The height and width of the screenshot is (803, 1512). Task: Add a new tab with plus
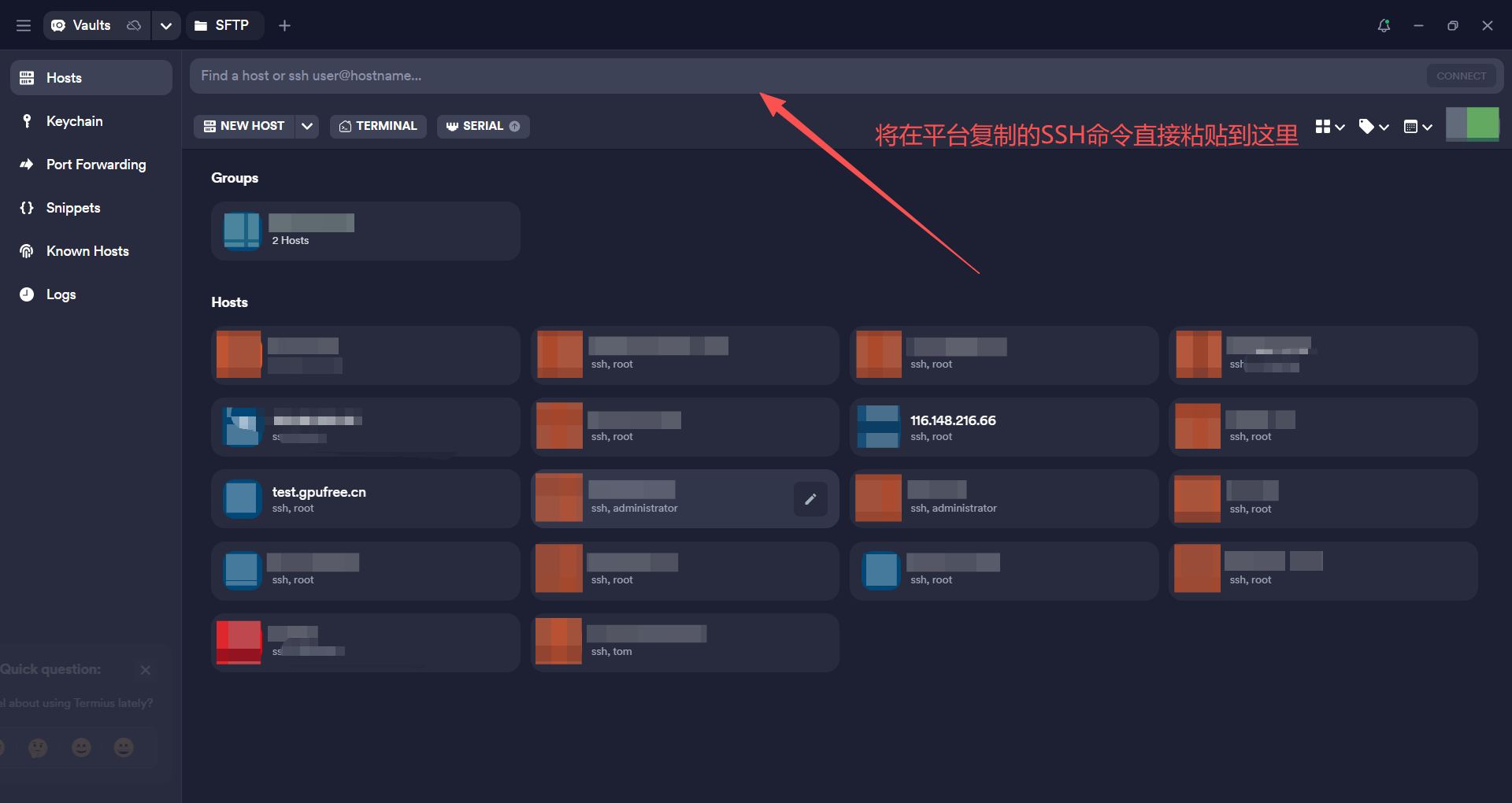[284, 25]
